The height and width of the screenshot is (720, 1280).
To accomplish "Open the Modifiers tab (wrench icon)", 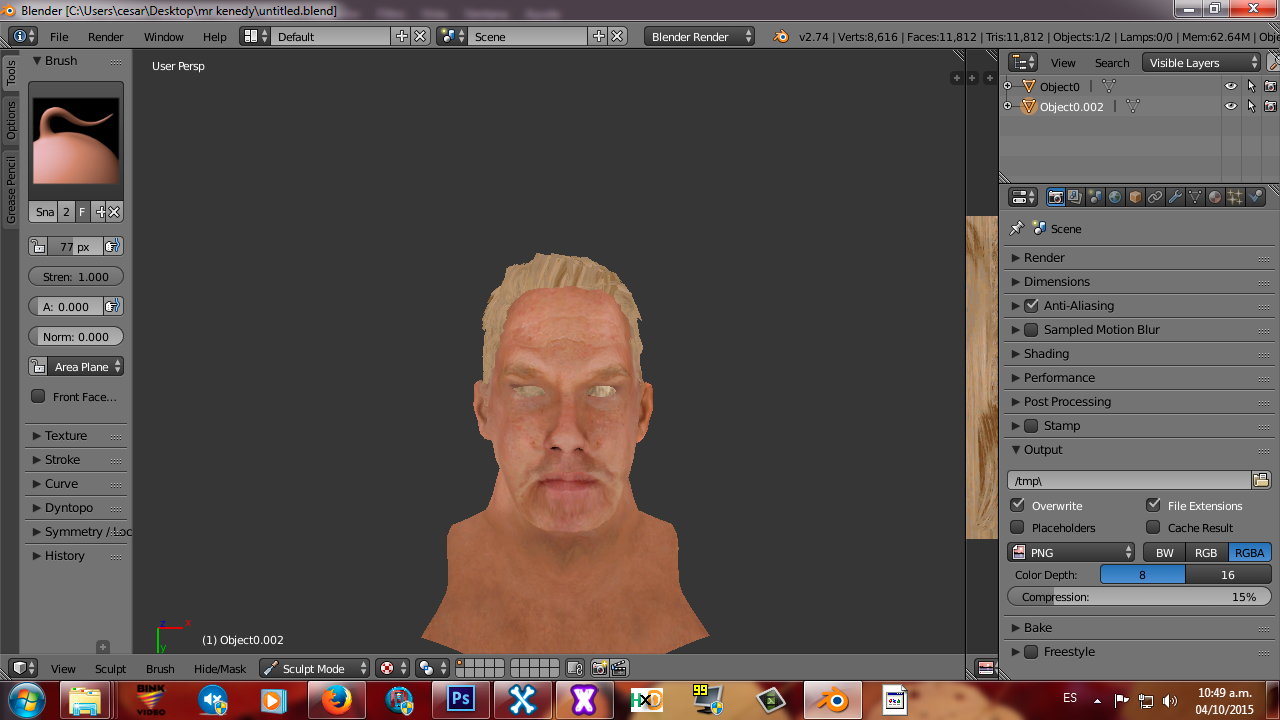I will coord(1175,197).
